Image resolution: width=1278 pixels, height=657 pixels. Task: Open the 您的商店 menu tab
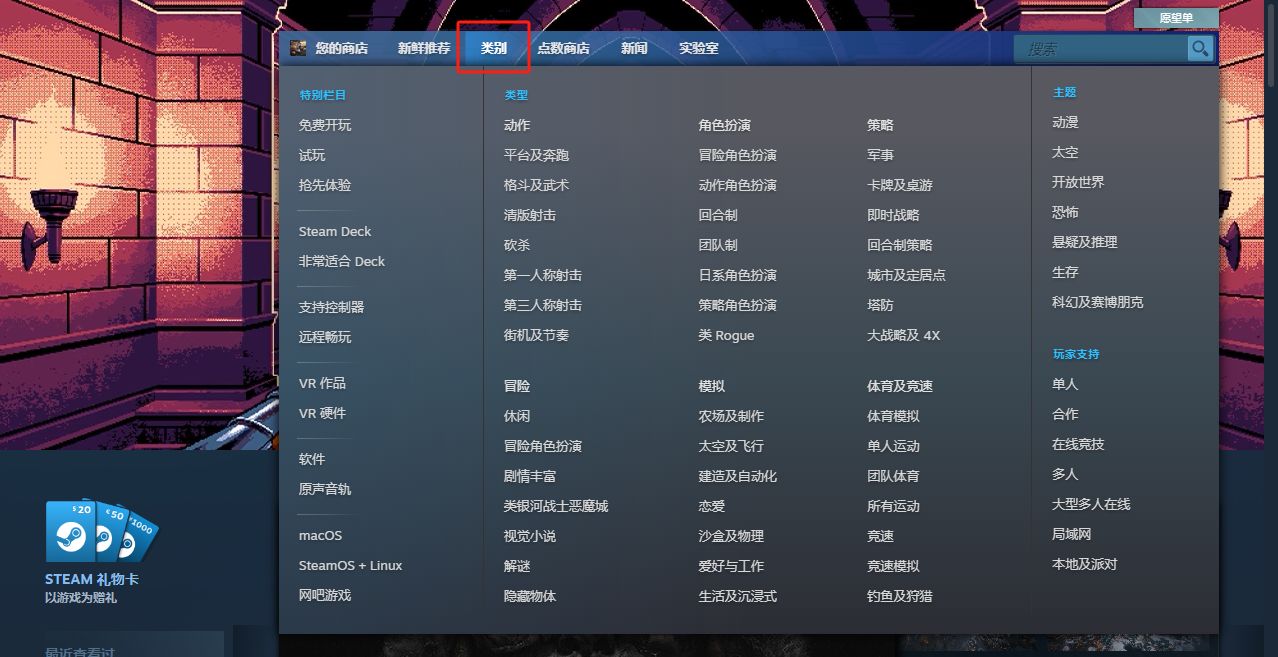[x=341, y=48]
